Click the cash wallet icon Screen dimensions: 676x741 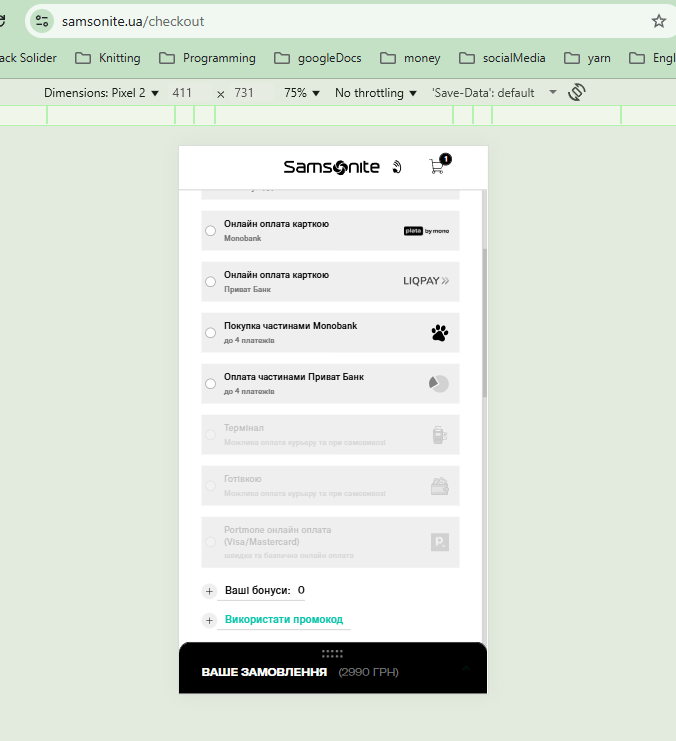coord(440,486)
